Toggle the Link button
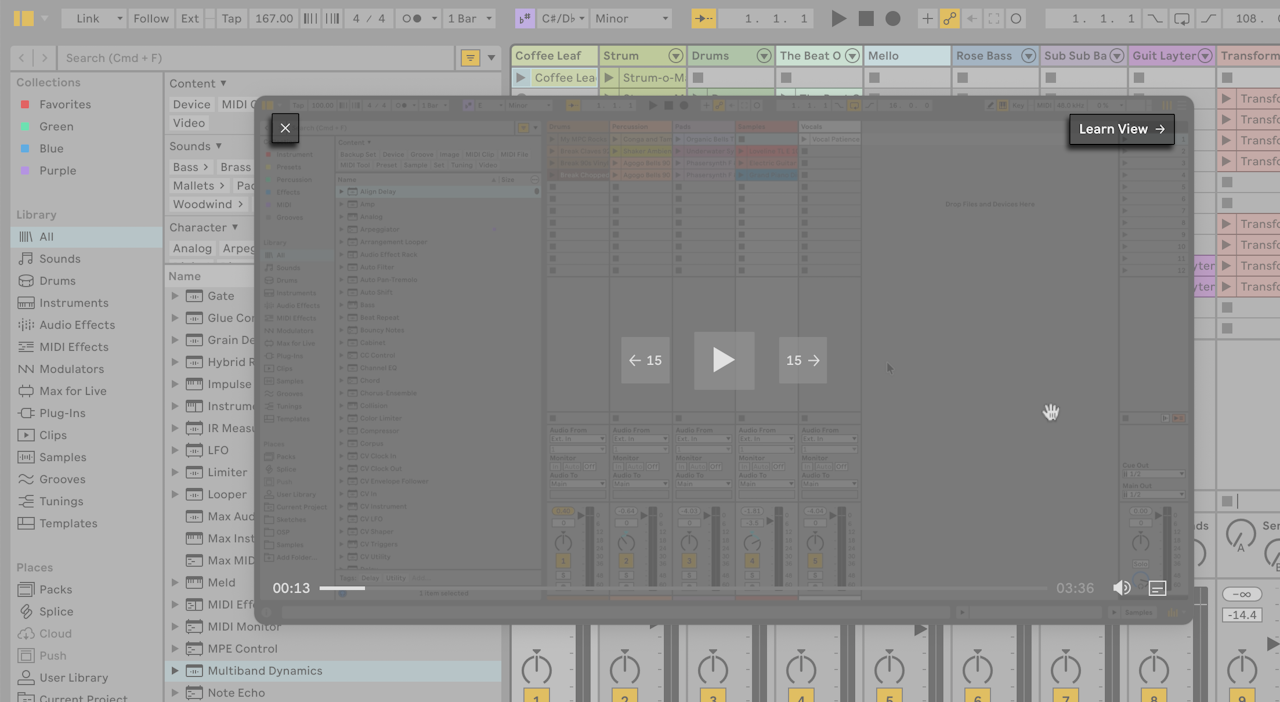The width and height of the screenshot is (1280, 702). coord(88,18)
